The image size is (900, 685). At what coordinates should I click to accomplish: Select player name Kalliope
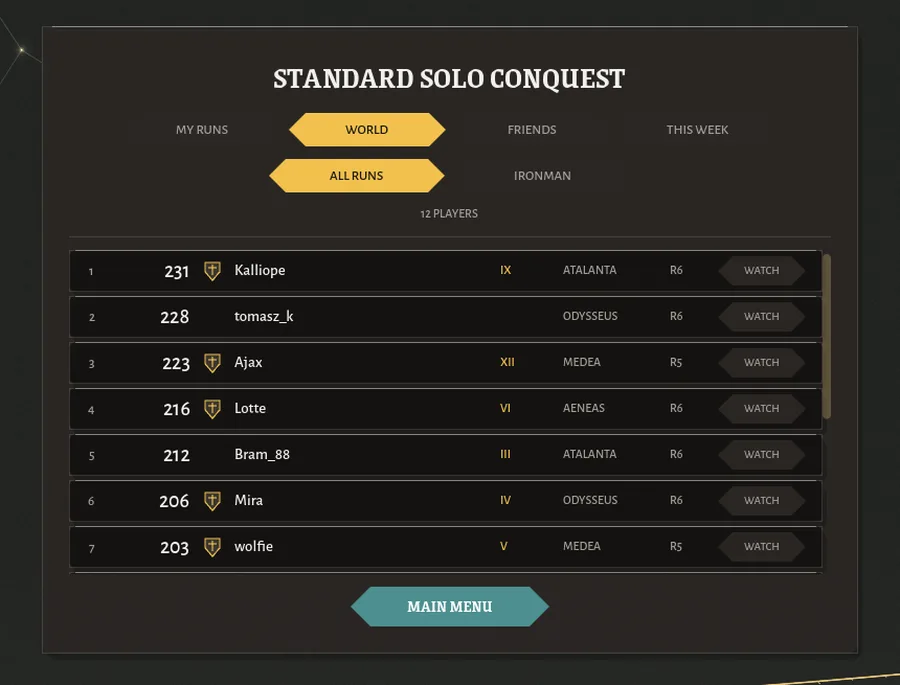point(259,270)
